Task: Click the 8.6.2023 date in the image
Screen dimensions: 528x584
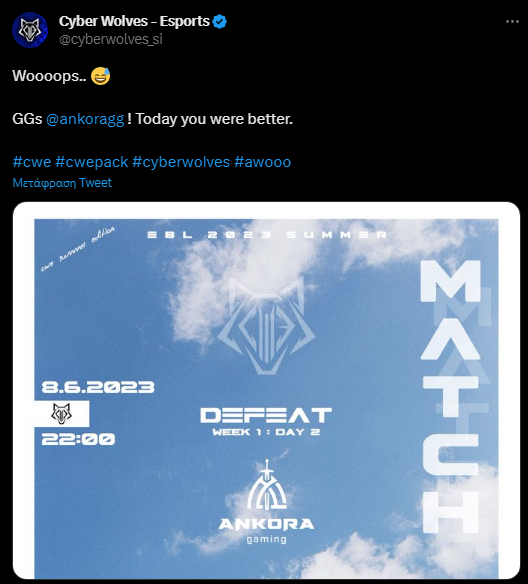Action: pyautogui.click(x=98, y=387)
